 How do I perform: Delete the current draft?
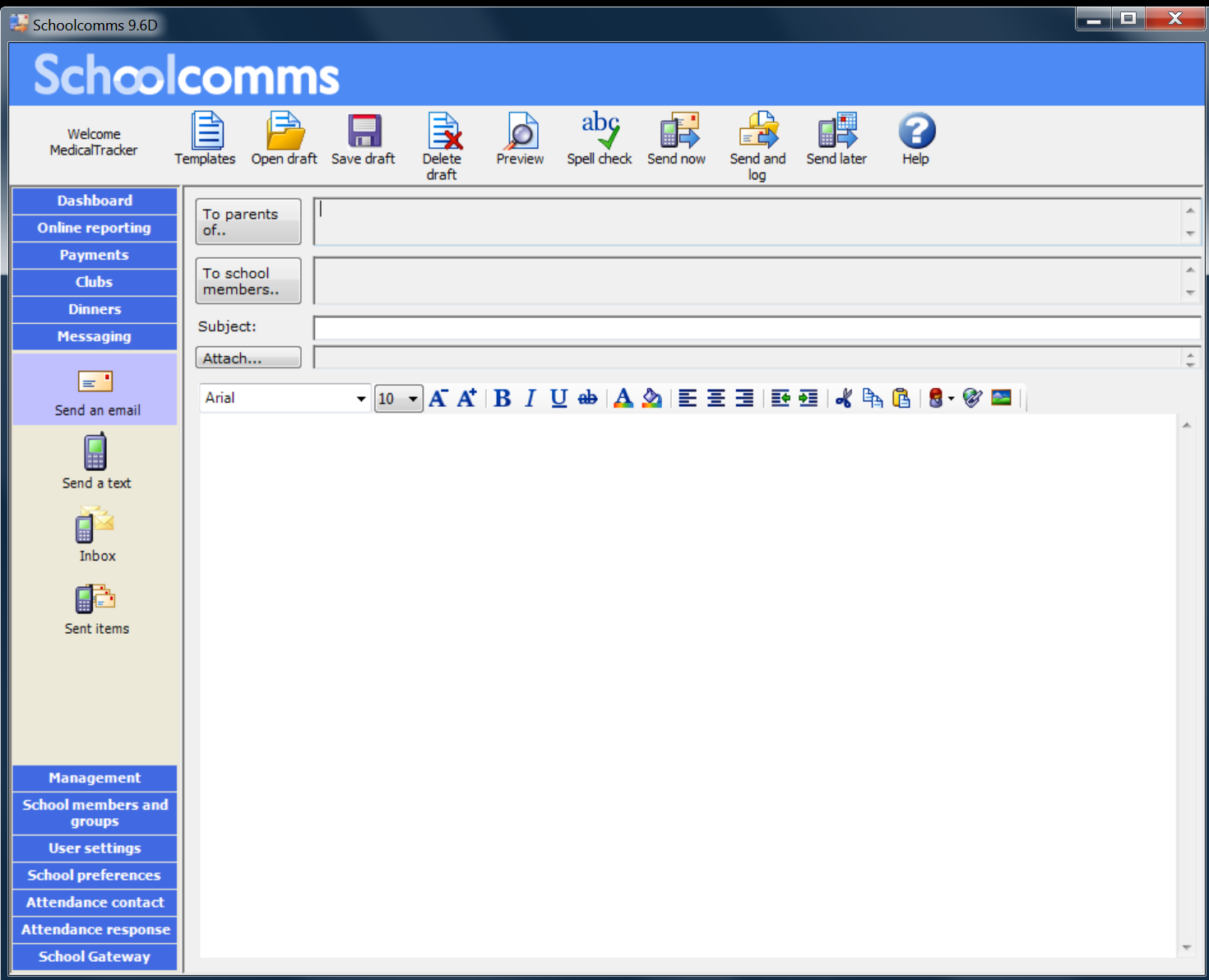pyautogui.click(x=442, y=146)
